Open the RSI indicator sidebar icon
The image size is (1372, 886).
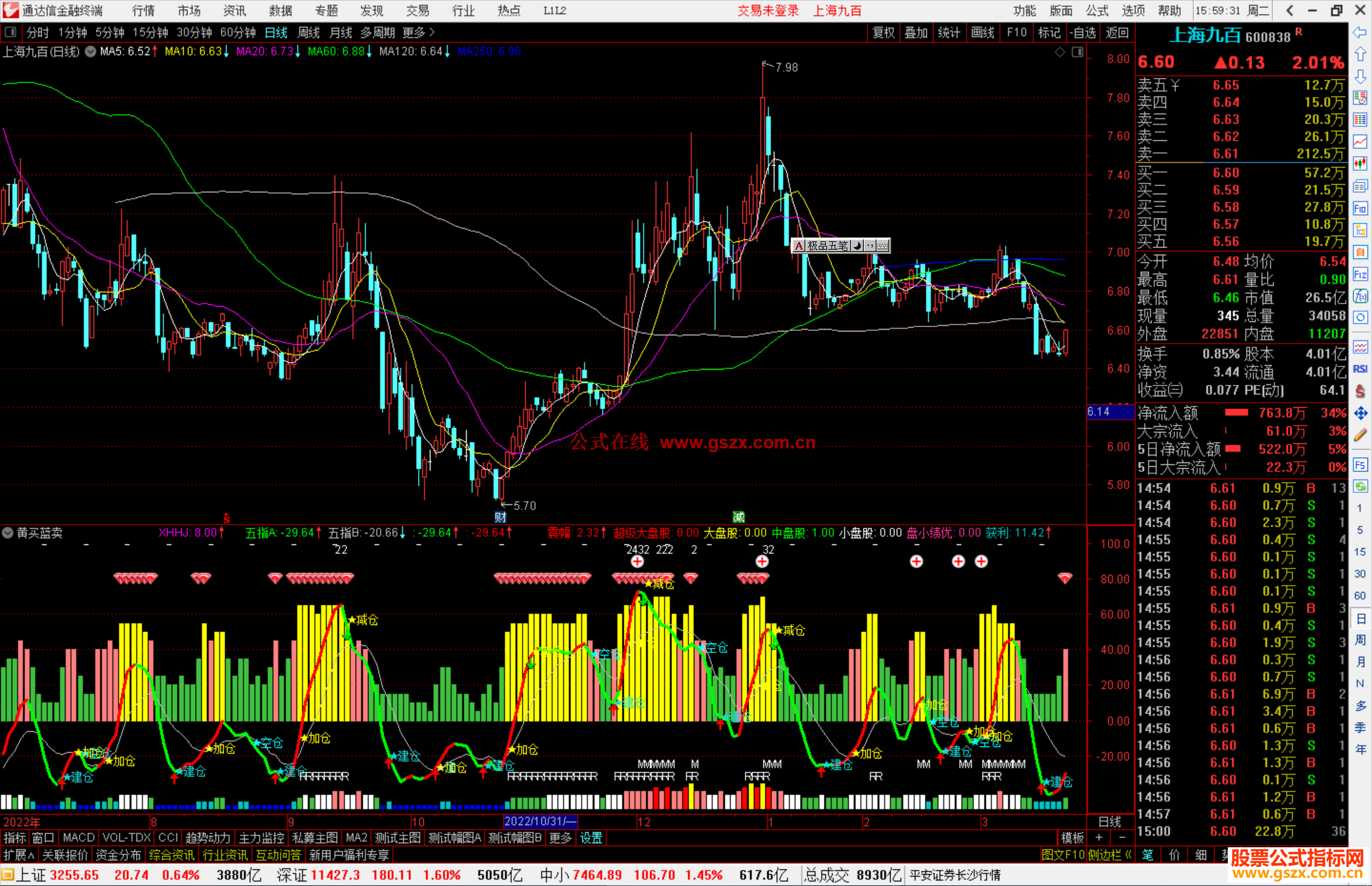[1360, 369]
